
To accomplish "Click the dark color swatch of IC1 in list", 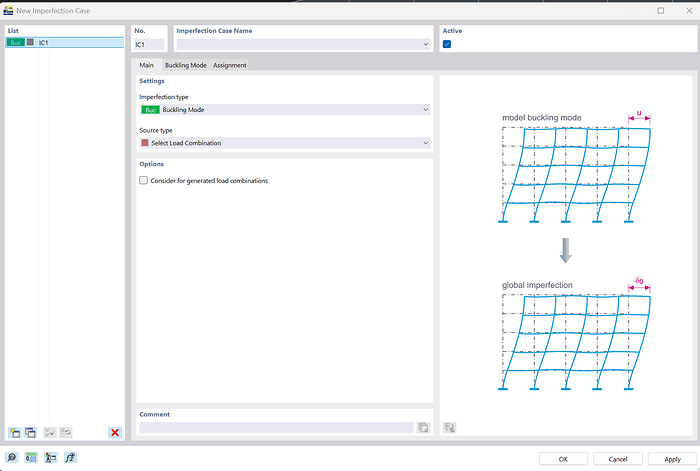I will [30, 42].
